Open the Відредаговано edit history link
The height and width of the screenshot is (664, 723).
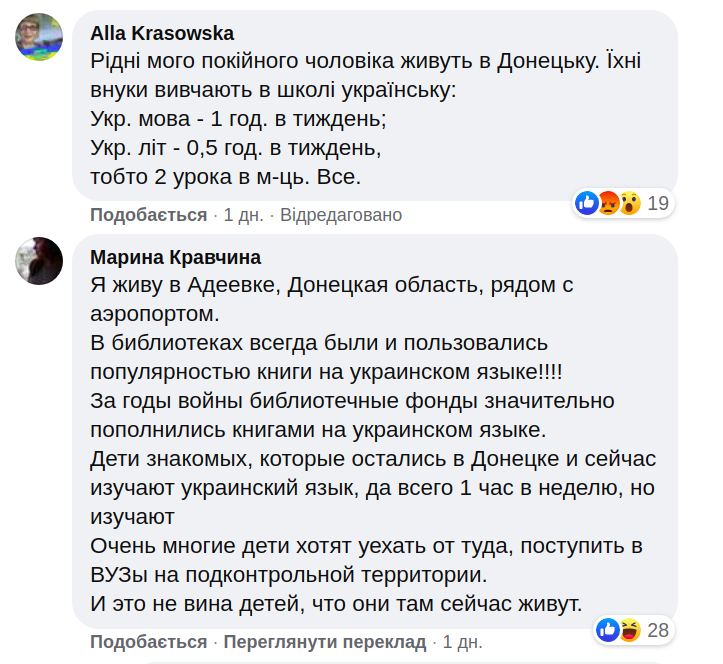point(340,215)
